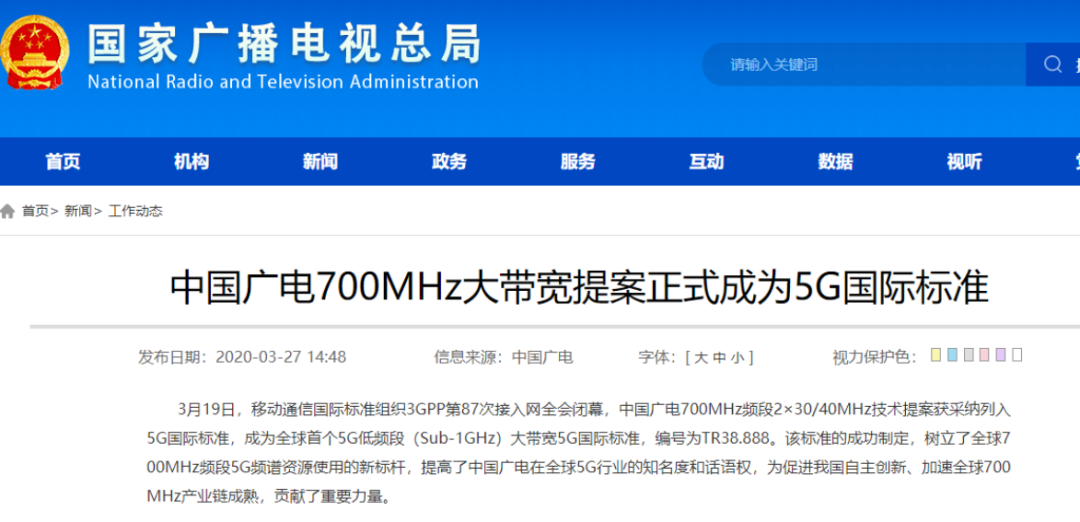Open the 政务 navigation tab

[x=449, y=162]
